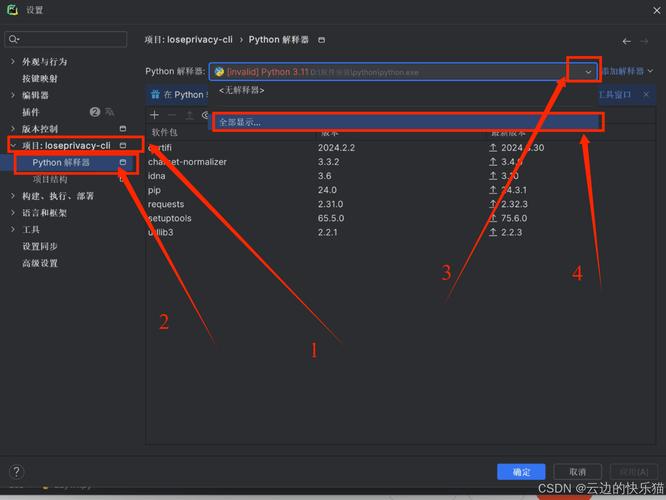Screen dimensions: 666x500
Task: Expand the 构建、执行、部署 section
Action: pyautogui.click(x=12, y=196)
